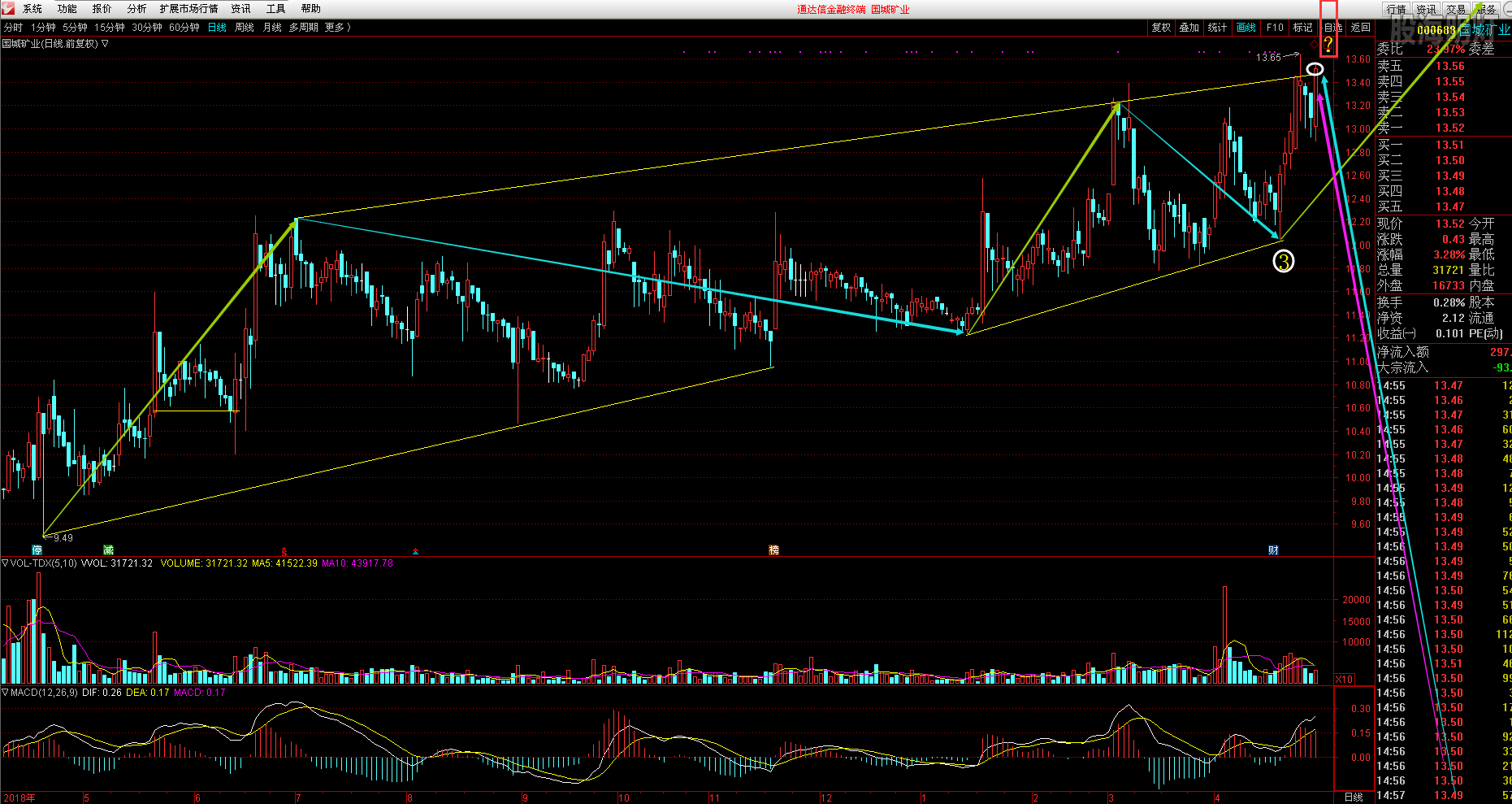Viewport: 1512px width, 804px height.
Task: Click the 减 event marker icon
Action: (108, 550)
